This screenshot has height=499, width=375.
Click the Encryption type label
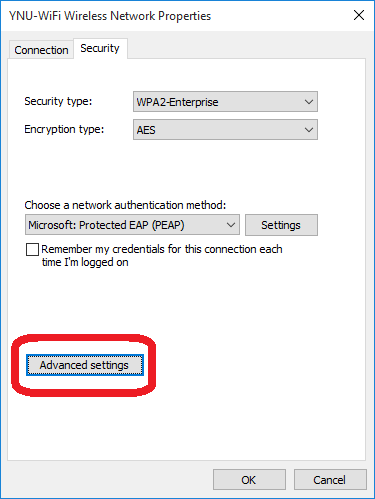click(64, 129)
